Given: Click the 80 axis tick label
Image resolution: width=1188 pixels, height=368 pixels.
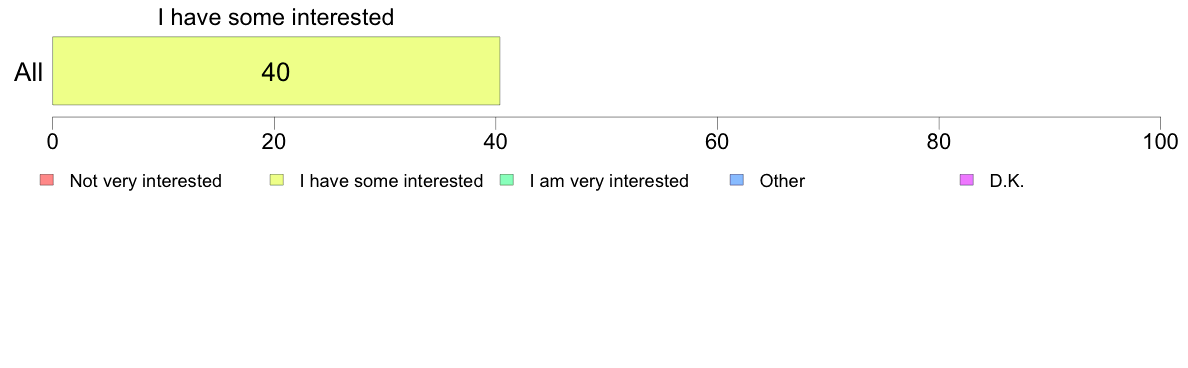Looking at the screenshot, I should pyautogui.click(x=939, y=142).
